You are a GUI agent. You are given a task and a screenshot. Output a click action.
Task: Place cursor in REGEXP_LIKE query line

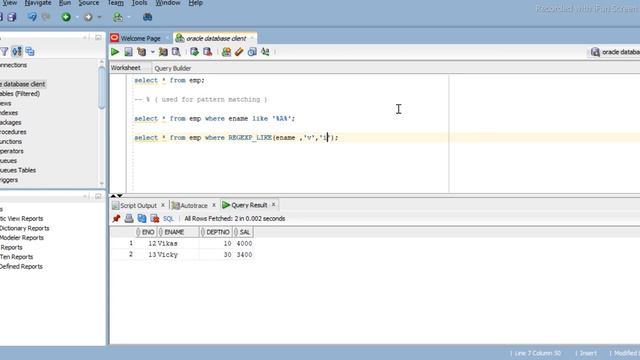click(x=236, y=138)
